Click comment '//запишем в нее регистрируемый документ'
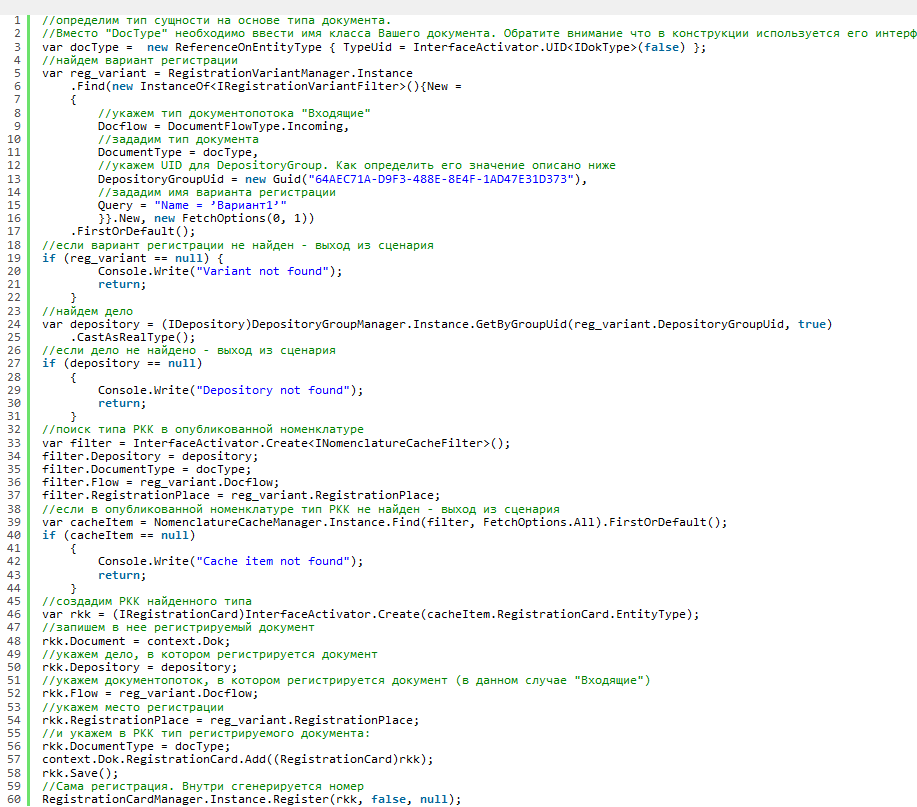Viewport: 917px width, 807px height. [x=178, y=627]
